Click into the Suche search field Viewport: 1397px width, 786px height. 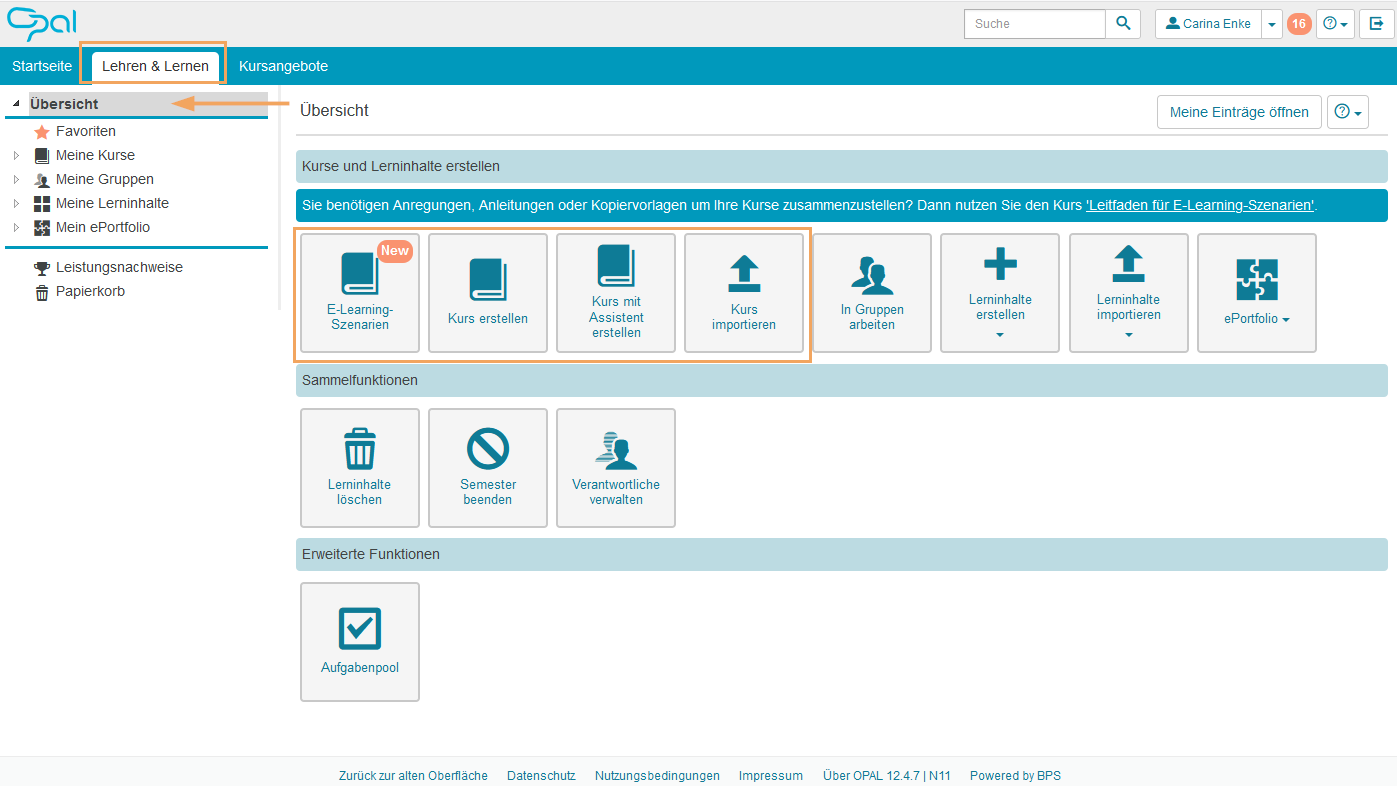coord(1034,24)
